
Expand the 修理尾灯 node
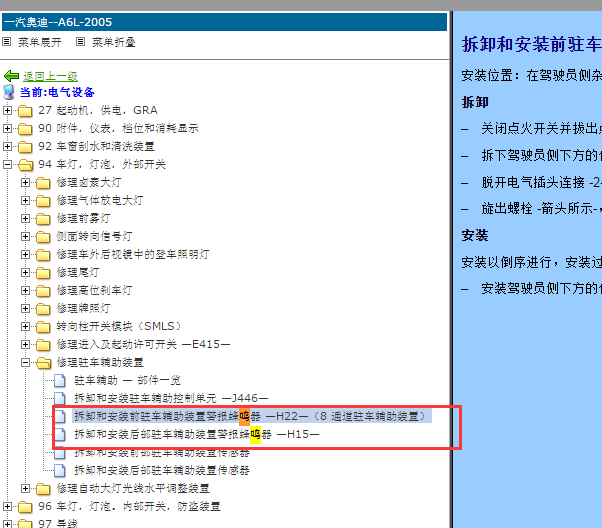tap(25, 273)
